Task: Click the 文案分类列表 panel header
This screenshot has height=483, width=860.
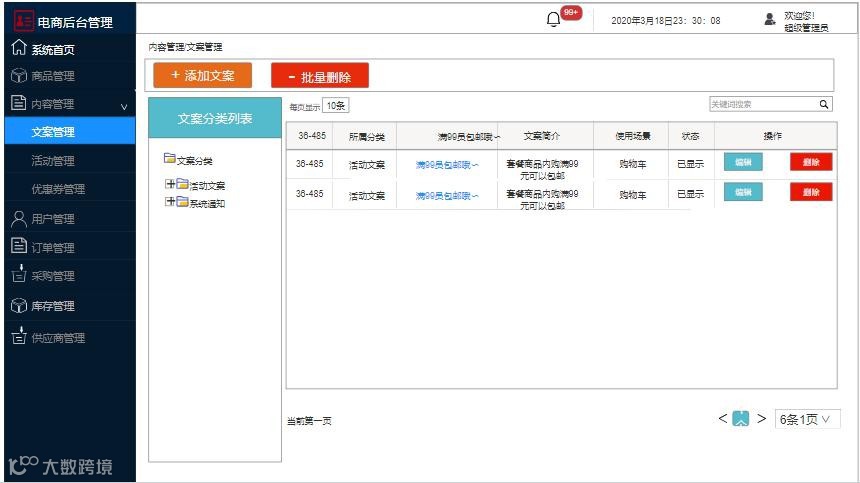Action: [x=215, y=118]
